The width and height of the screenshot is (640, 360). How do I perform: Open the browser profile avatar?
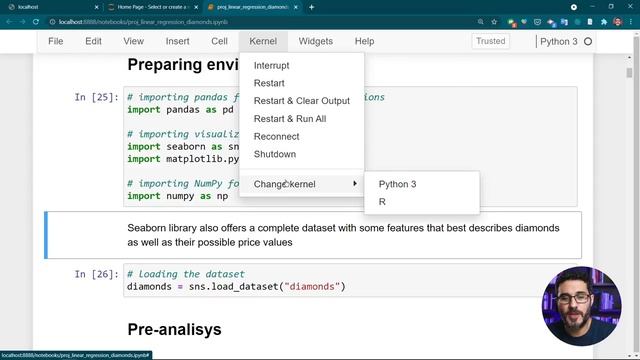pos(618,22)
